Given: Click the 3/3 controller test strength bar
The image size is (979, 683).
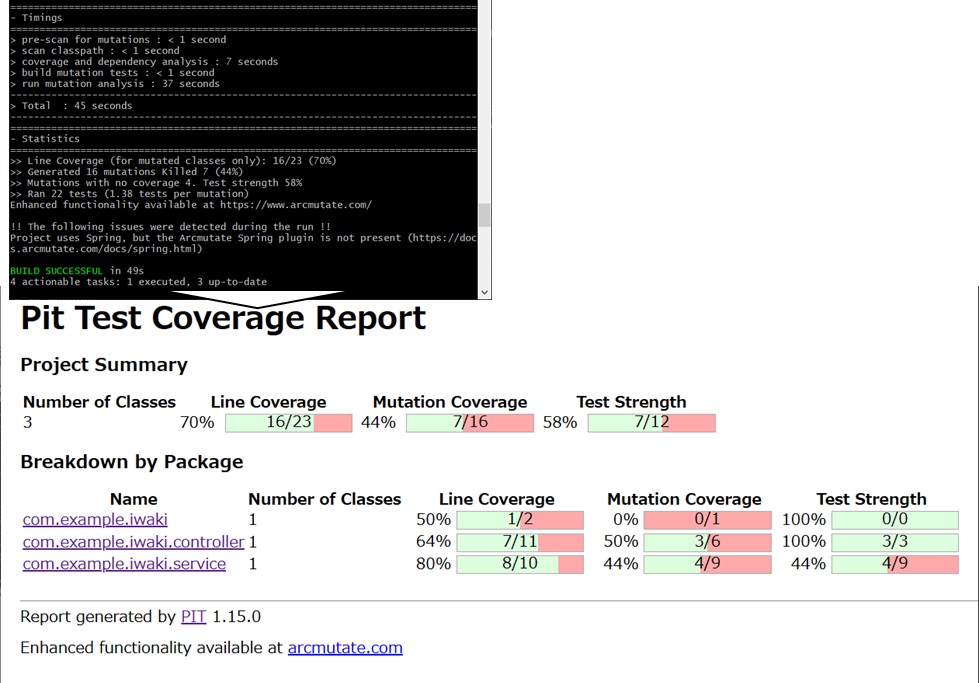Looking at the screenshot, I should click(894, 541).
